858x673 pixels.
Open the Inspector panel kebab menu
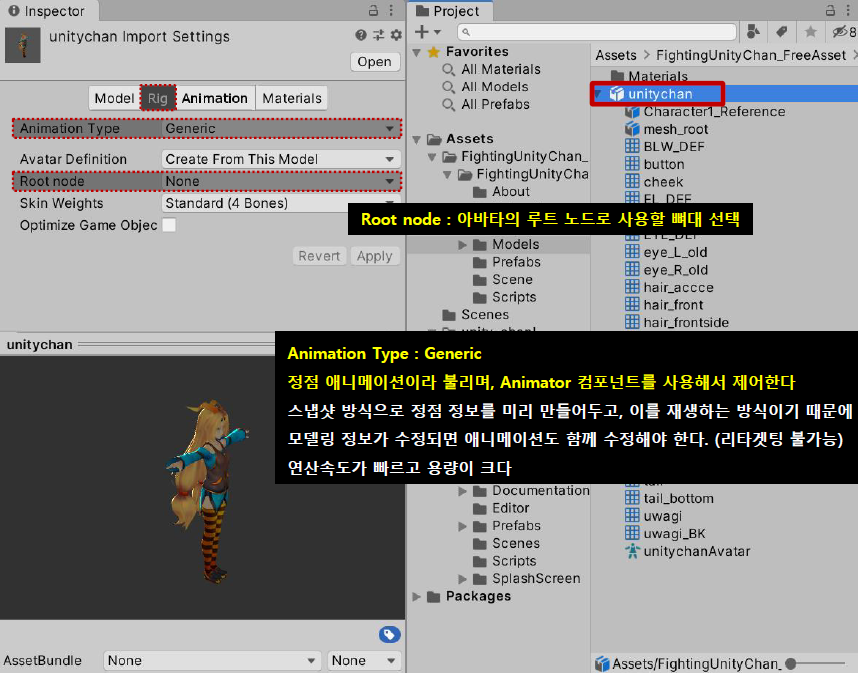coord(391,10)
